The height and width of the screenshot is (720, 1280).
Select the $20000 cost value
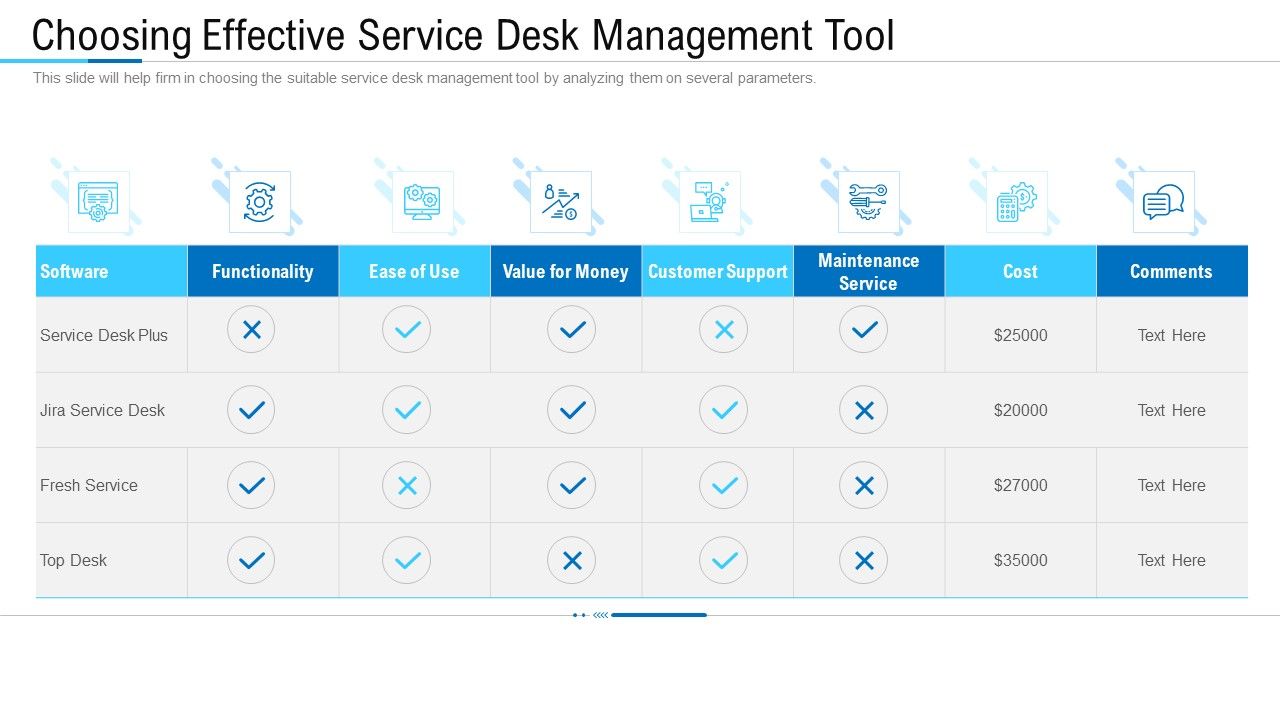pos(1021,410)
